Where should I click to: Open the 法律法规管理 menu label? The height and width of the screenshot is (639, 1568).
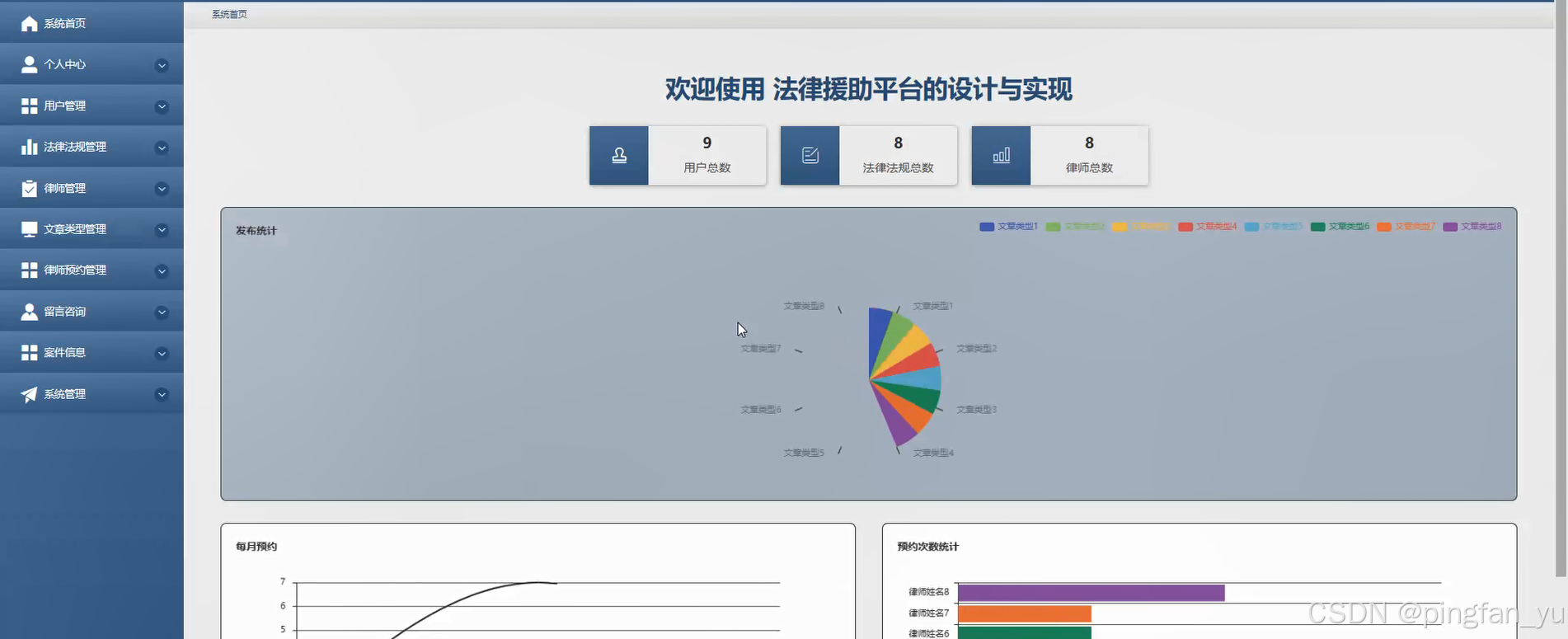75,147
